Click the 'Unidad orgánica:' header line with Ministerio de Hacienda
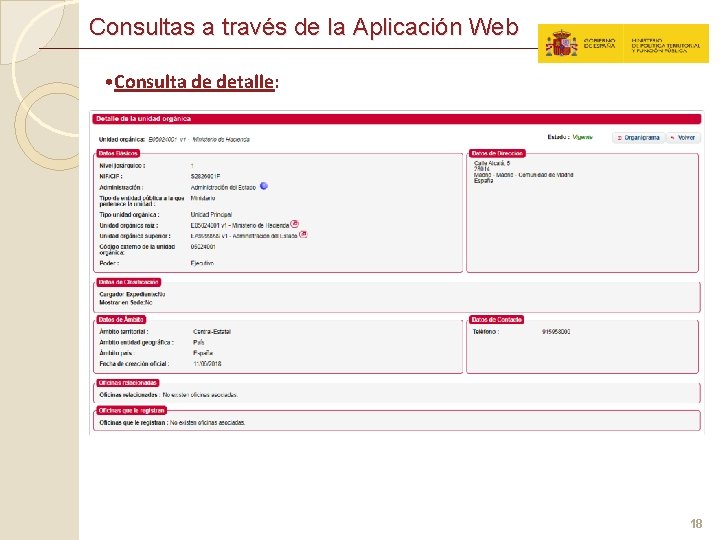720x540 pixels. tap(174, 139)
